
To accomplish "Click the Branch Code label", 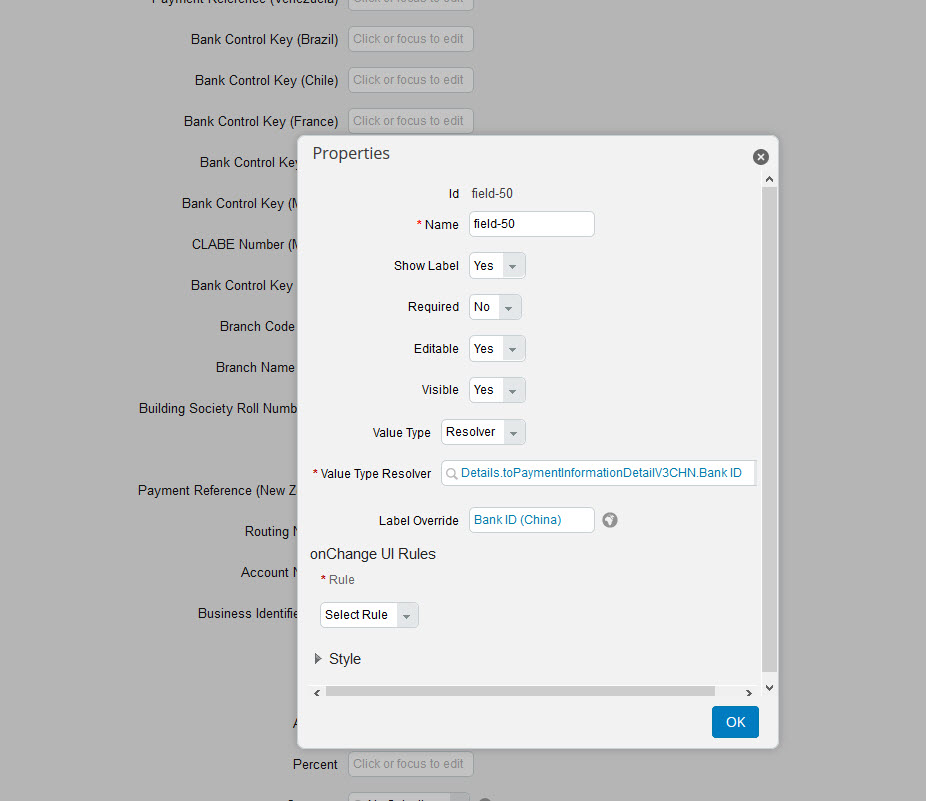I will click(x=257, y=327).
